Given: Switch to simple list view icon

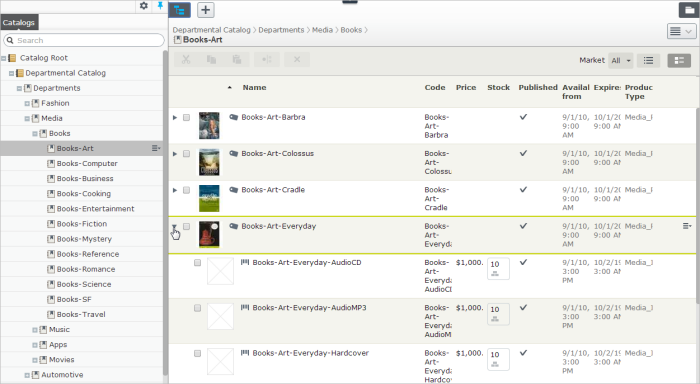Looking at the screenshot, I should point(649,60).
